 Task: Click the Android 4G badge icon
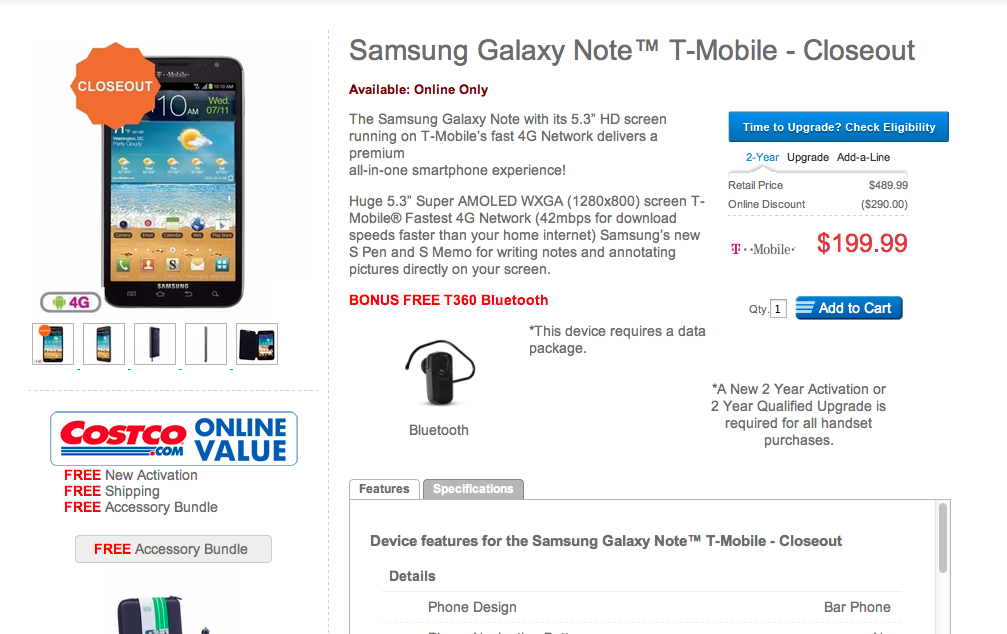71,301
